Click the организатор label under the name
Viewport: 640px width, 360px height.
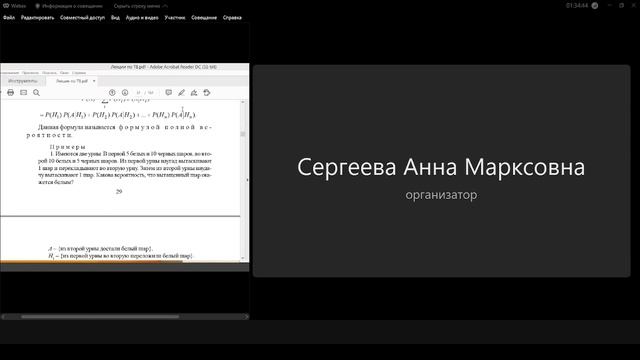click(x=441, y=195)
